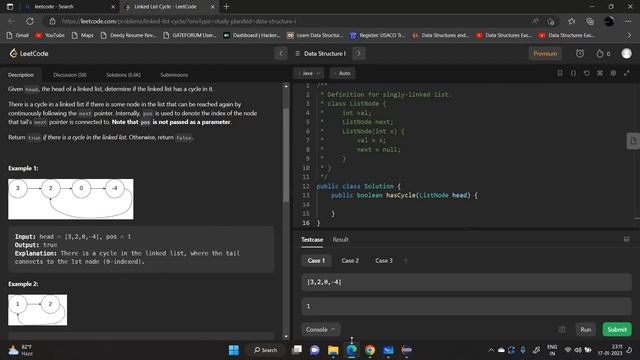This screenshot has width=640, height=360.
Task: Click the head input field [3,2,0,-4]
Action: pyautogui.click(x=466, y=282)
